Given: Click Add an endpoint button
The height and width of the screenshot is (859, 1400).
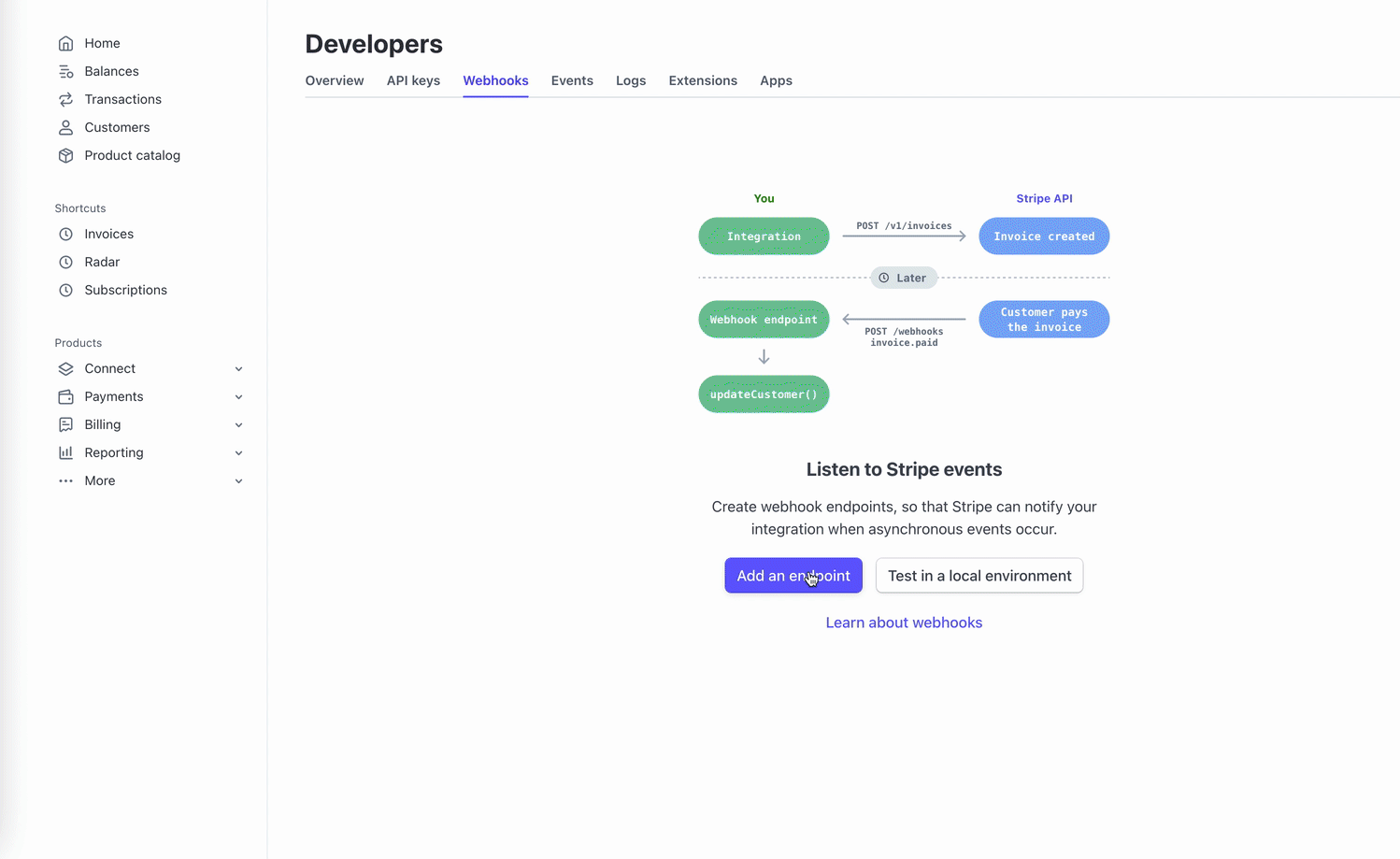Looking at the screenshot, I should pyautogui.click(x=793, y=576).
